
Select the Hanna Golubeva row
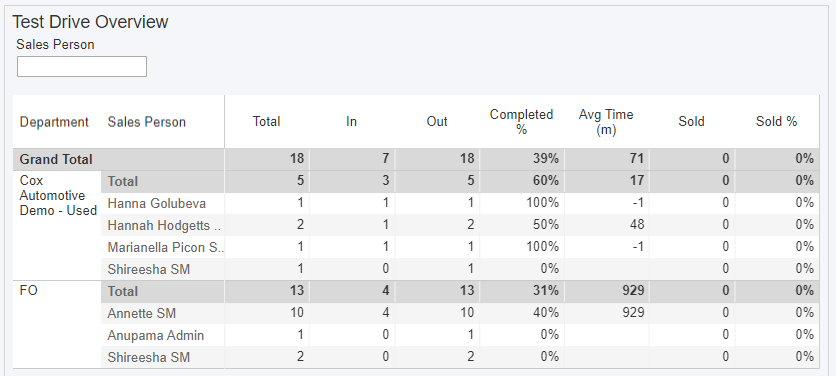[x=460, y=203]
